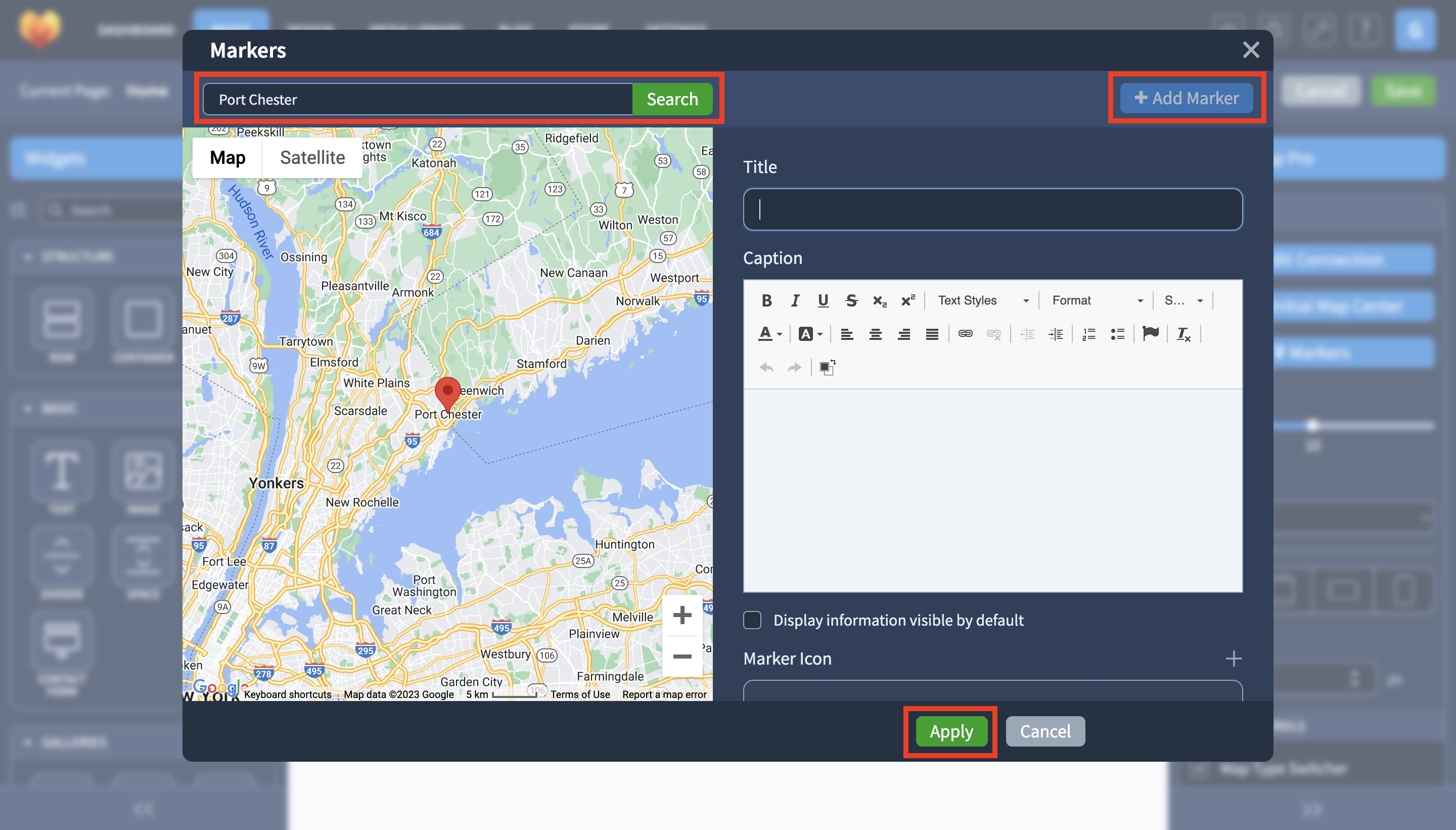The height and width of the screenshot is (830, 1456).
Task: Open the map Terms of Use
Action: (x=580, y=694)
